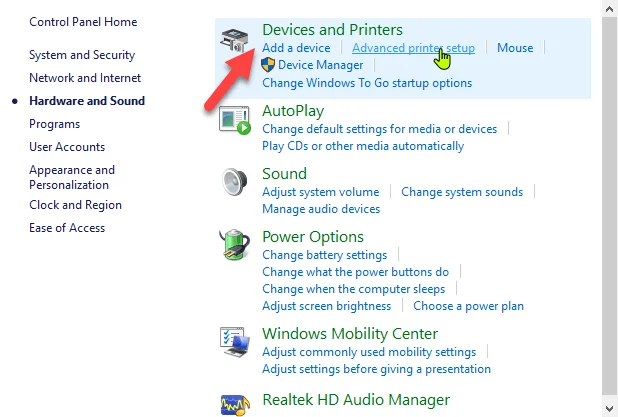Click the scrollbar up arrow

pyautogui.click(x=610, y=8)
